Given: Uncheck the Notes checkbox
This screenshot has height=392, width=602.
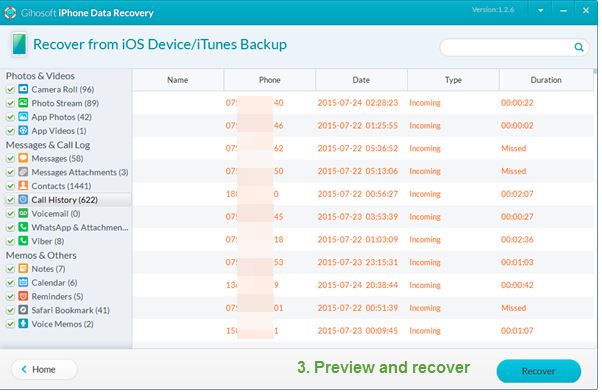Looking at the screenshot, I should pos(10,269).
